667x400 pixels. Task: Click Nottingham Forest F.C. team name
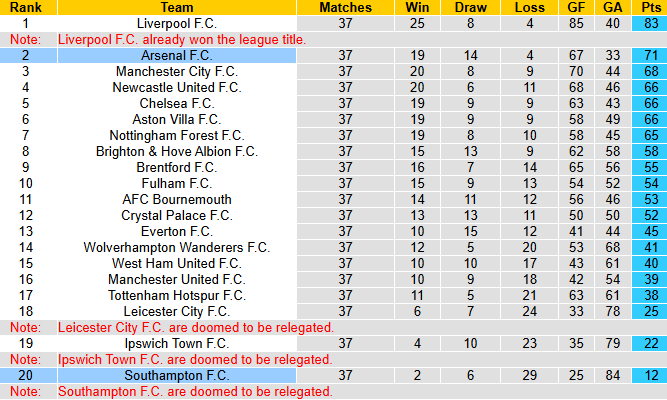tap(176, 136)
